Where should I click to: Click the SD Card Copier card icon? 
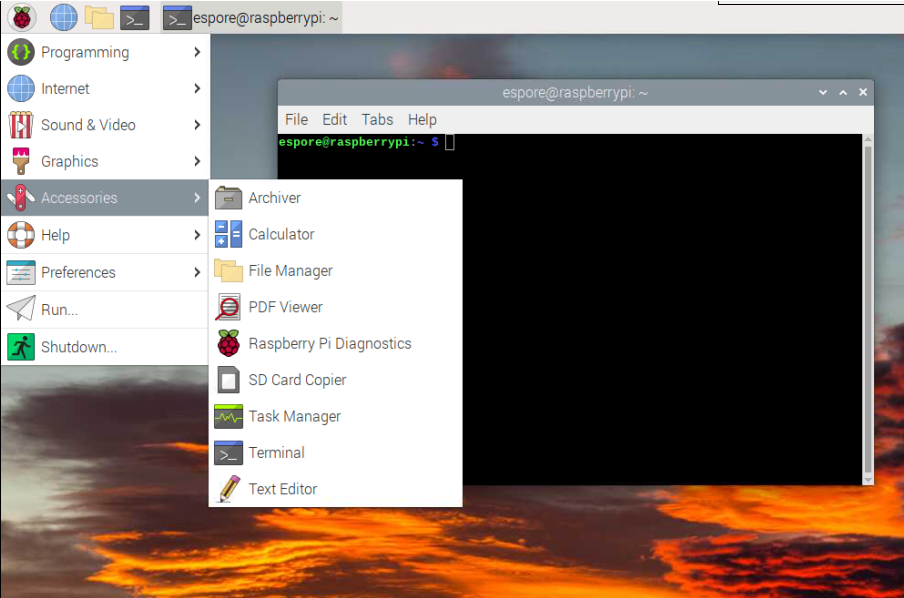(228, 379)
